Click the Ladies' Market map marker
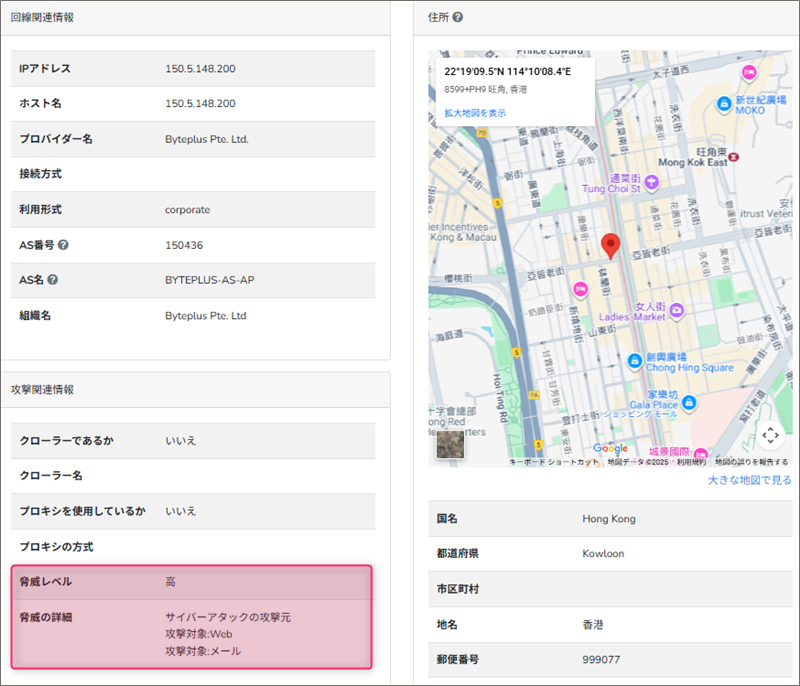The width and height of the screenshot is (800, 686). click(677, 310)
